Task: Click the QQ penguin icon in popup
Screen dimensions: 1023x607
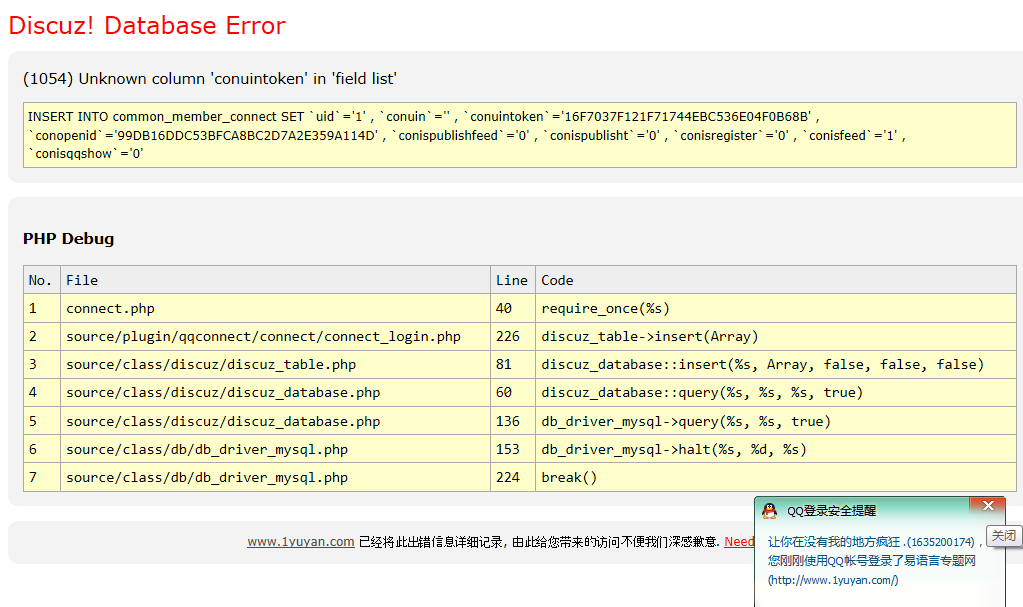Action: (769, 511)
